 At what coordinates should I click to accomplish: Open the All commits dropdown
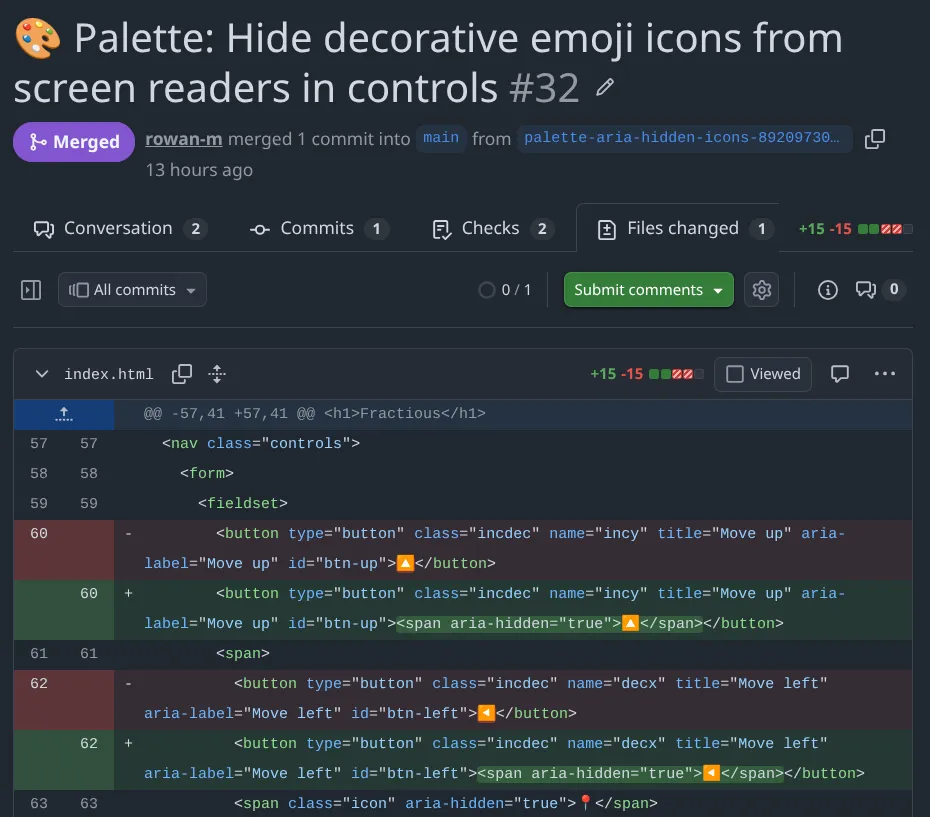(x=132, y=289)
